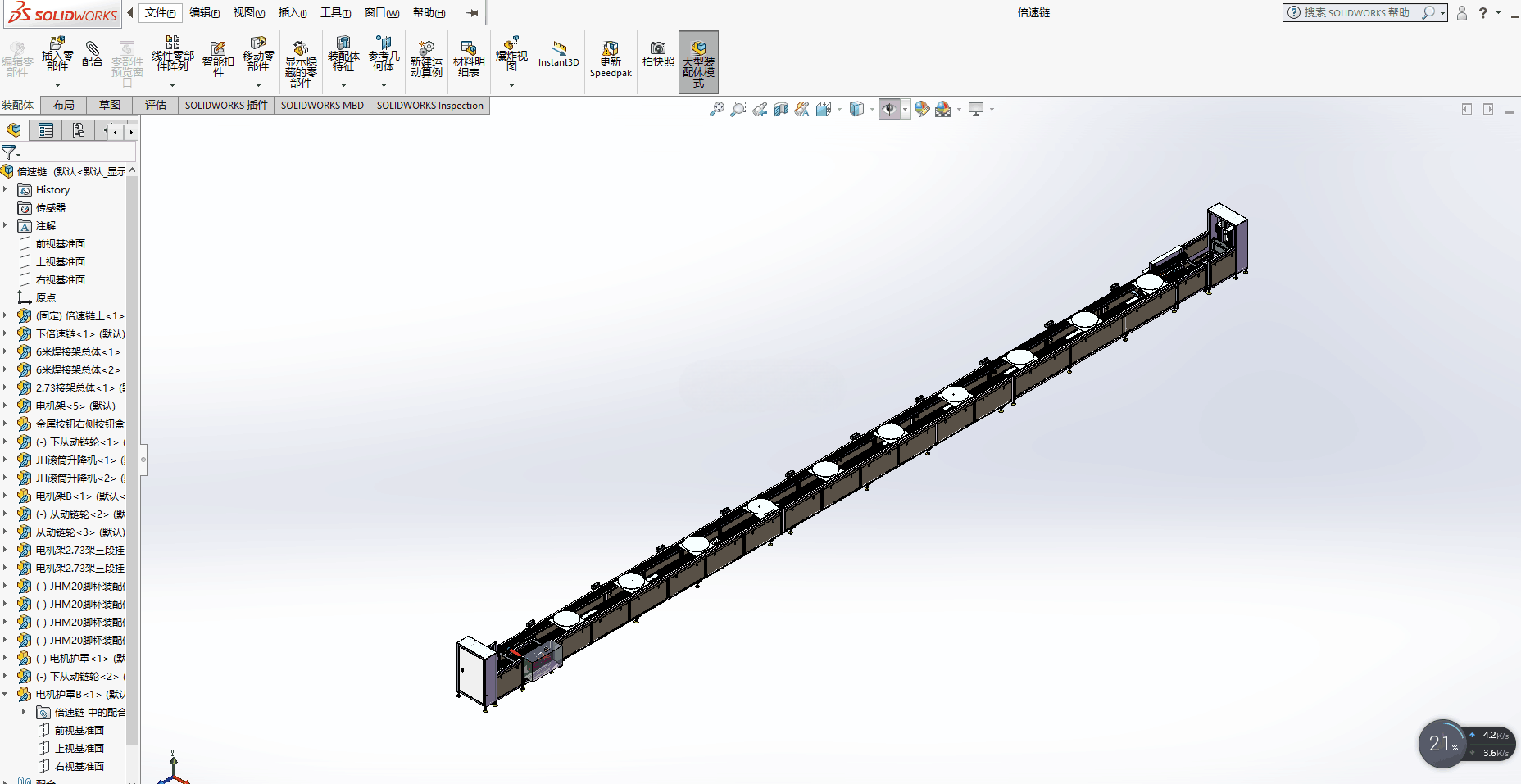Open the Linear Component Pattern tool
This screenshot has height=784, width=1521.
pyautogui.click(x=172, y=55)
